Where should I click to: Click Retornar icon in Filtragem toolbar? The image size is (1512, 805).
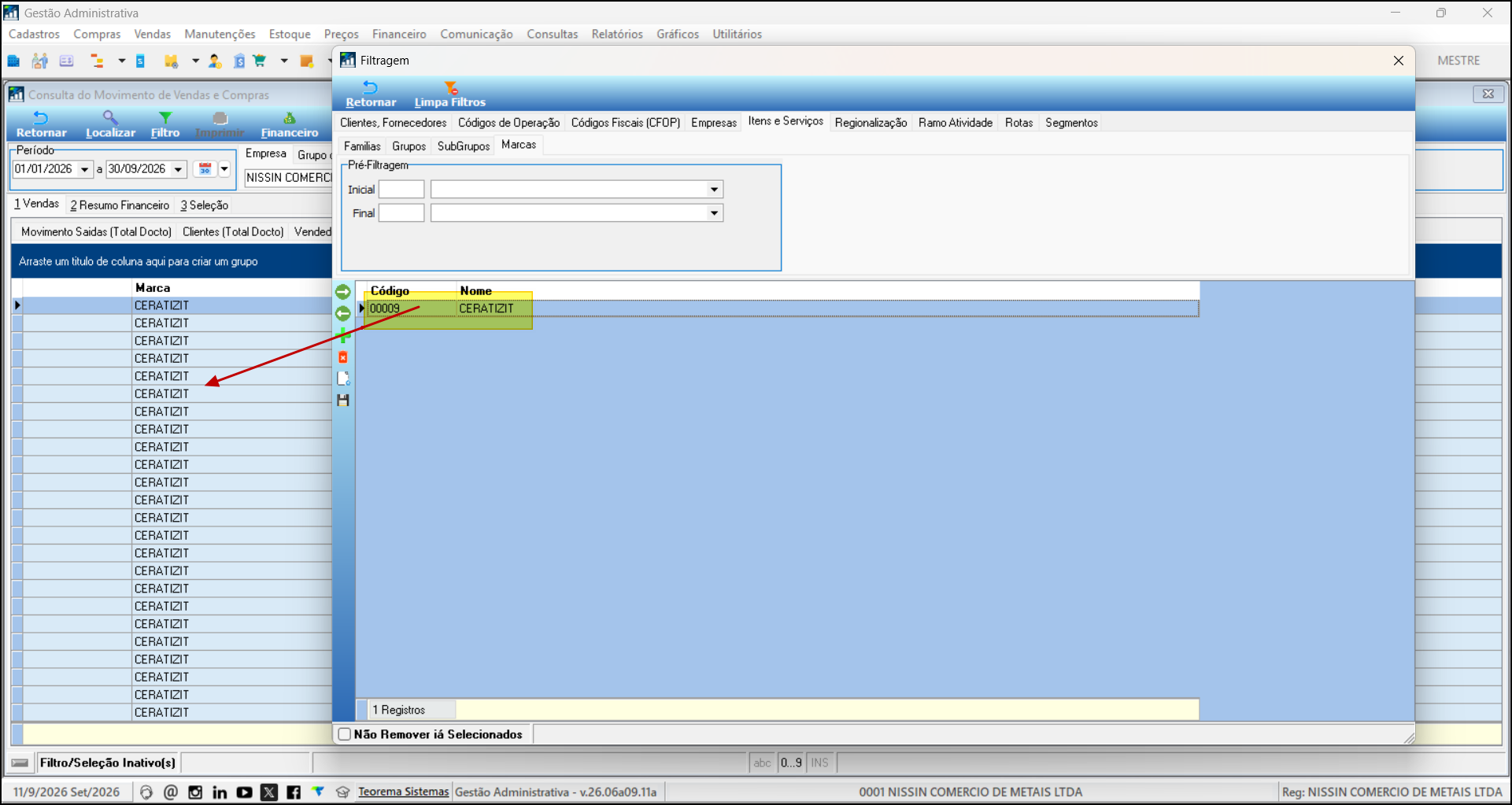click(x=371, y=87)
